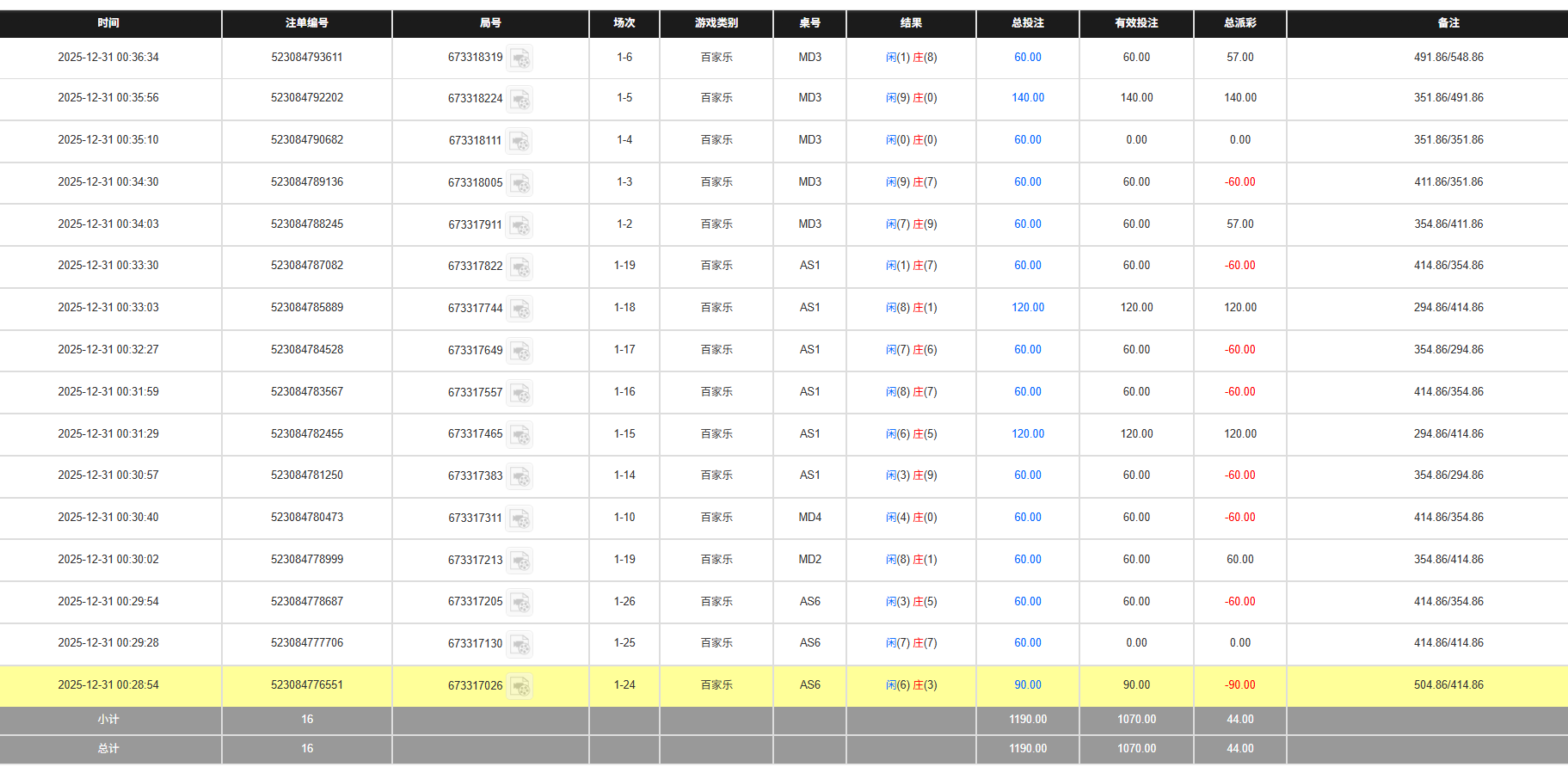Click the replay icon for game 673317026

(520, 685)
